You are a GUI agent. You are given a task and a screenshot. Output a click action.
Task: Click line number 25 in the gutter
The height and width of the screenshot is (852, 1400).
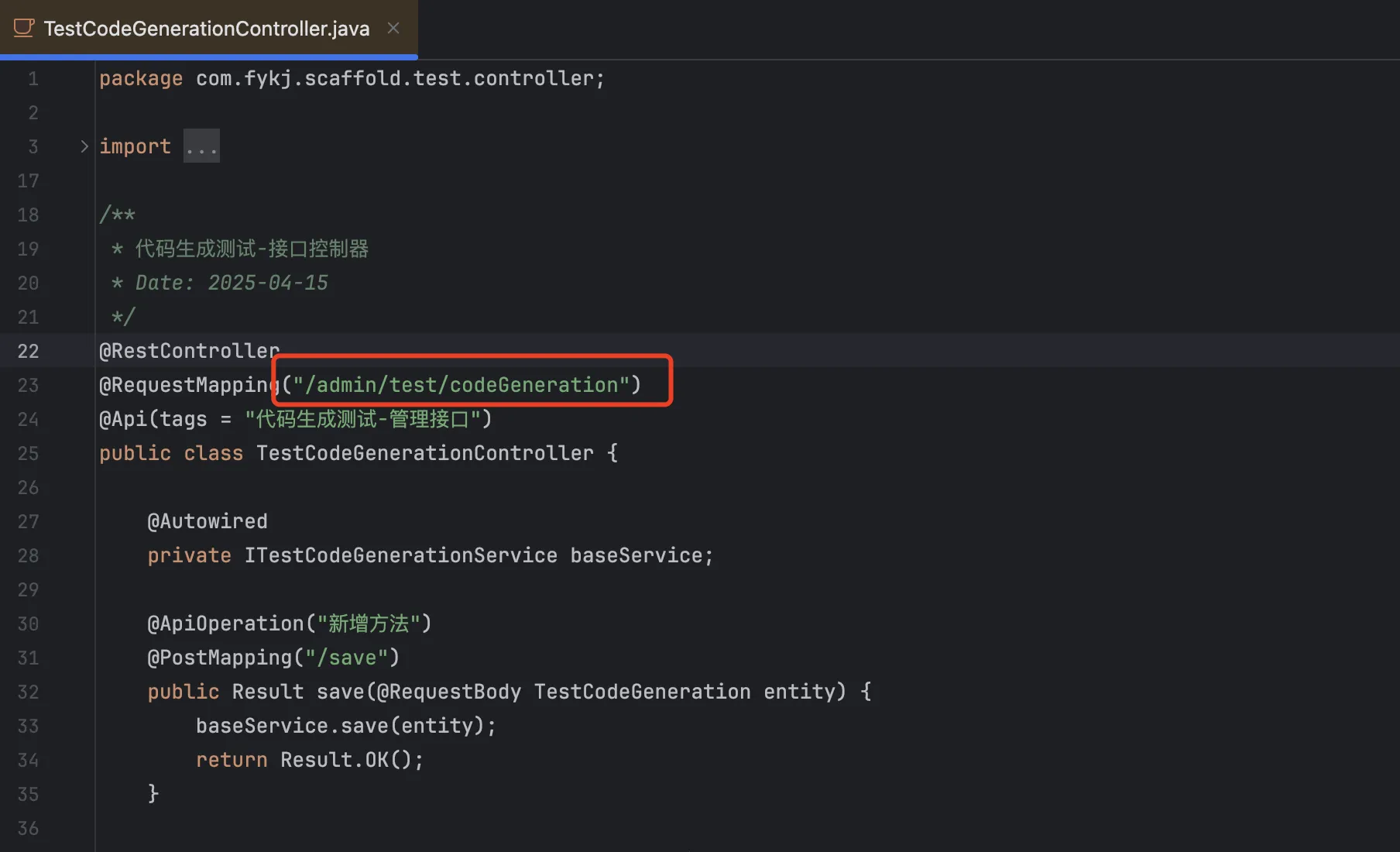tap(29, 453)
